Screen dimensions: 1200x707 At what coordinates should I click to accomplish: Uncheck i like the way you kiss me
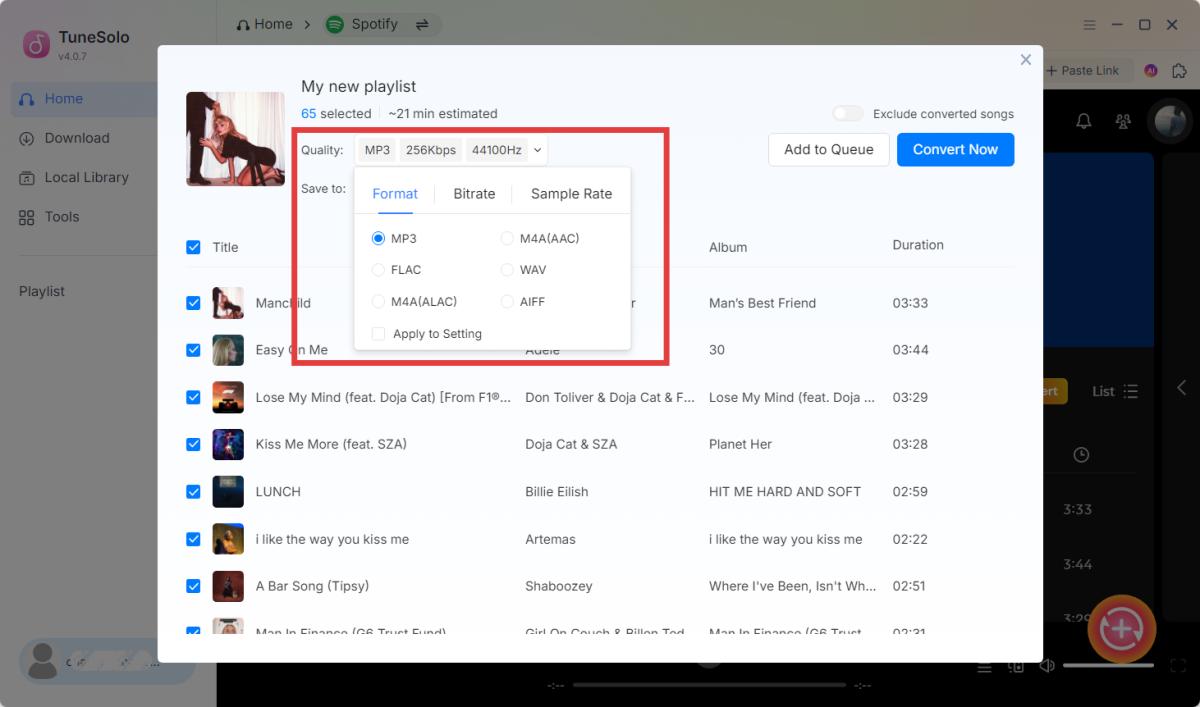(x=193, y=539)
